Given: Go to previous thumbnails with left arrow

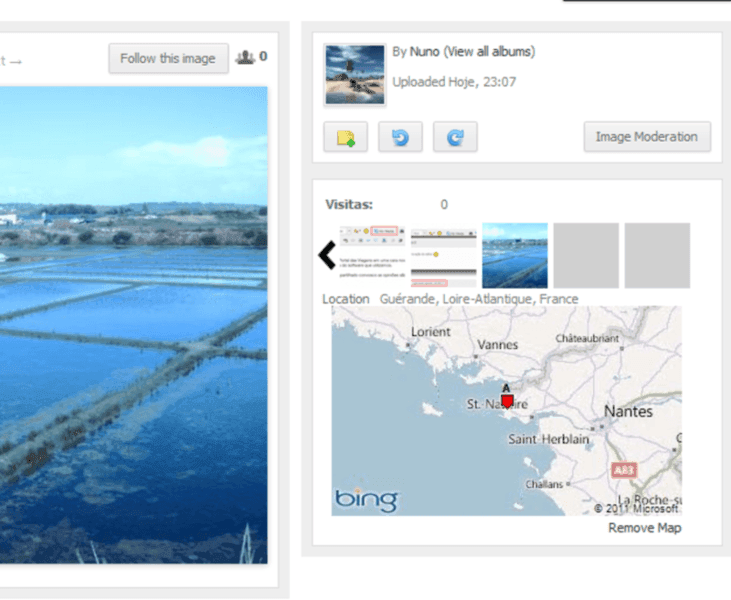Looking at the screenshot, I should point(327,255).
